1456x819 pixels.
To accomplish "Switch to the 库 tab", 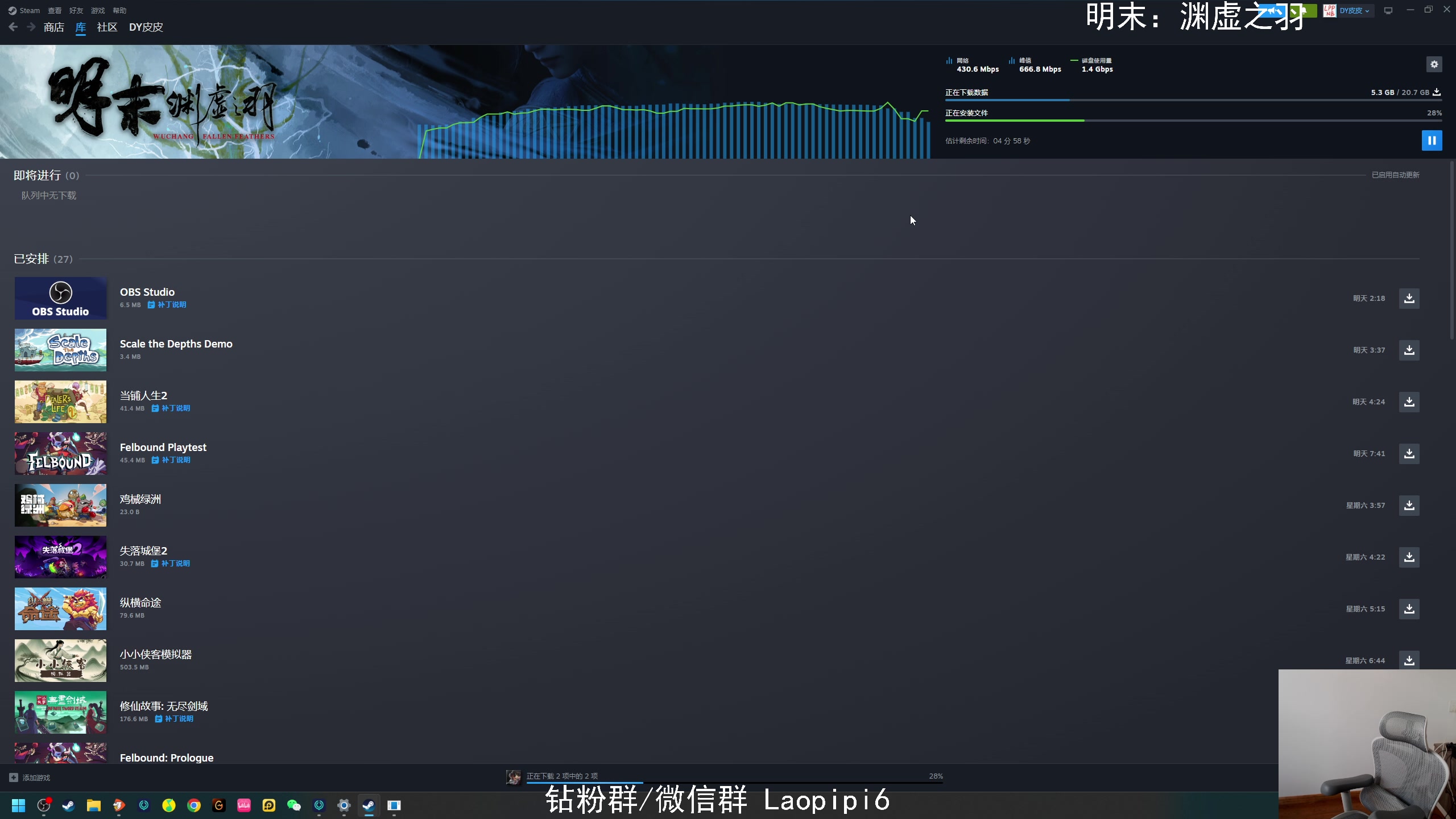I will (x=81, y=27).
